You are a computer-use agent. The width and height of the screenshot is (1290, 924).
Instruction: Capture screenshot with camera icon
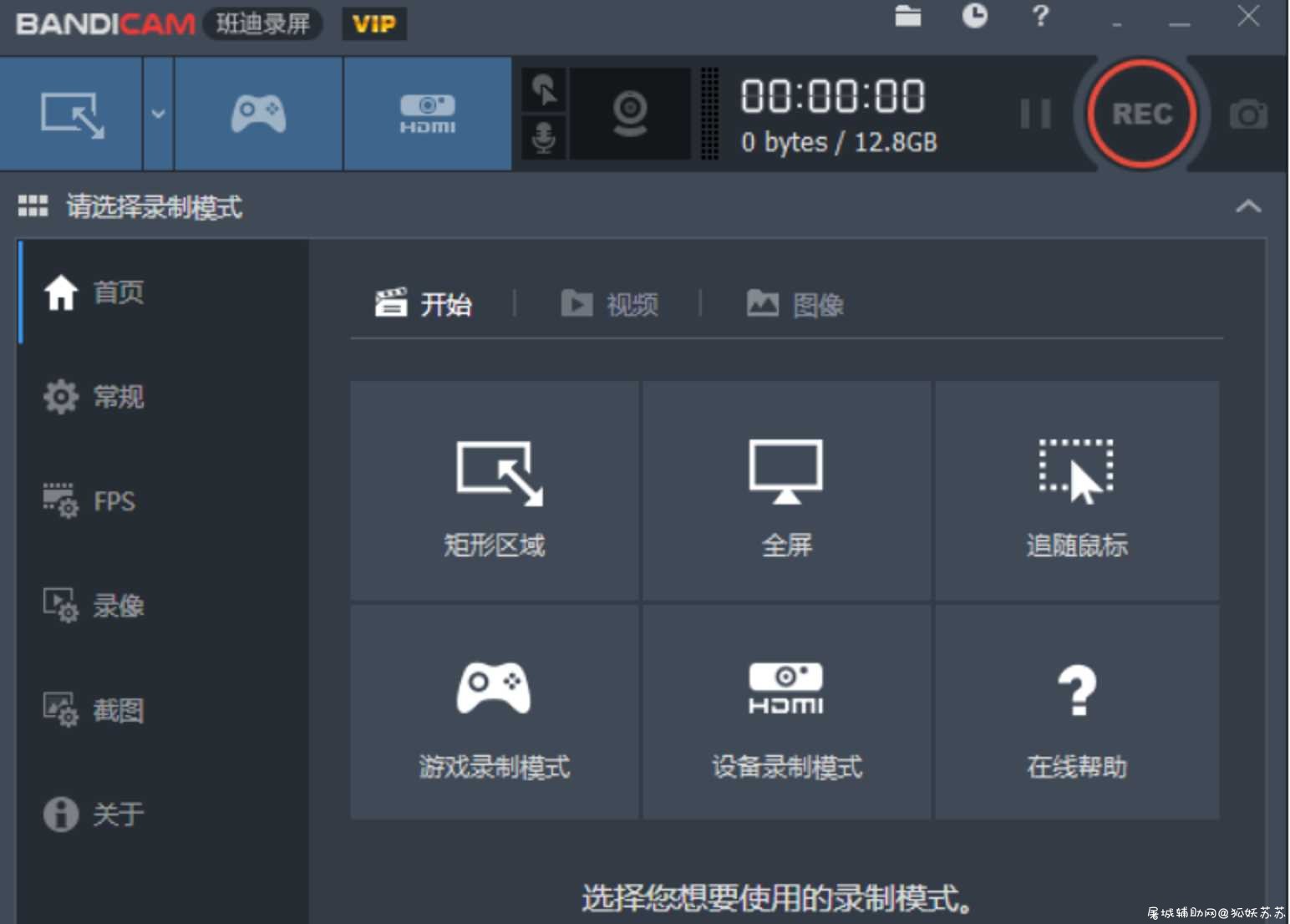1248,114
